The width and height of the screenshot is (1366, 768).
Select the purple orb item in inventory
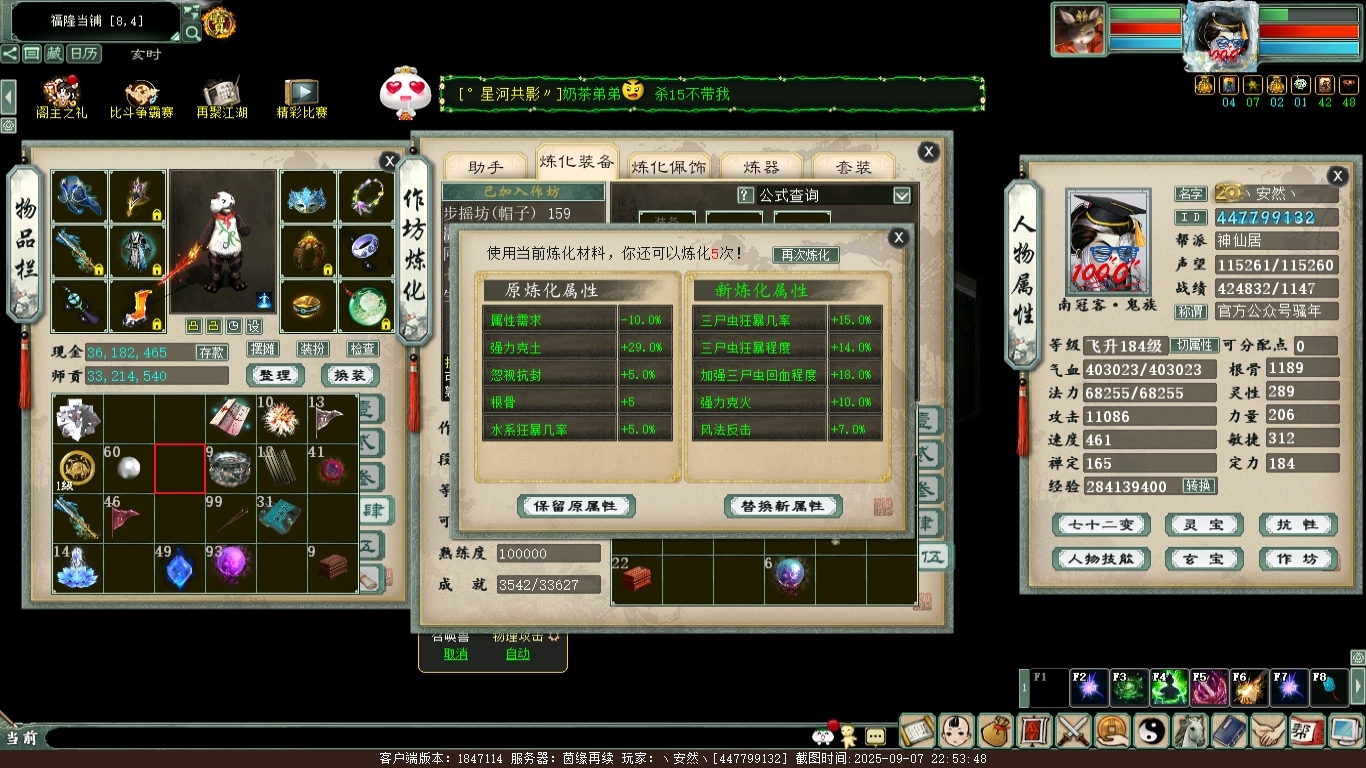(x=231, y=568)
